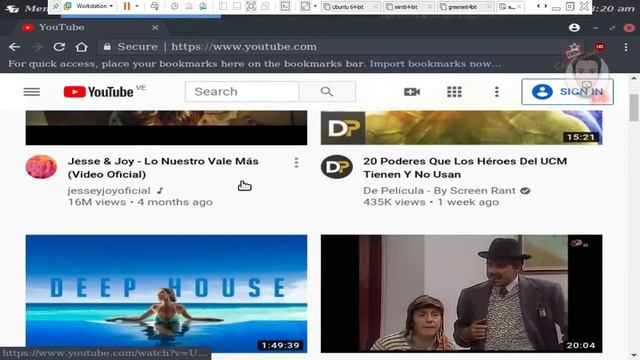
Task: Focus the YouTube Search field
Action: click(242, 91)
